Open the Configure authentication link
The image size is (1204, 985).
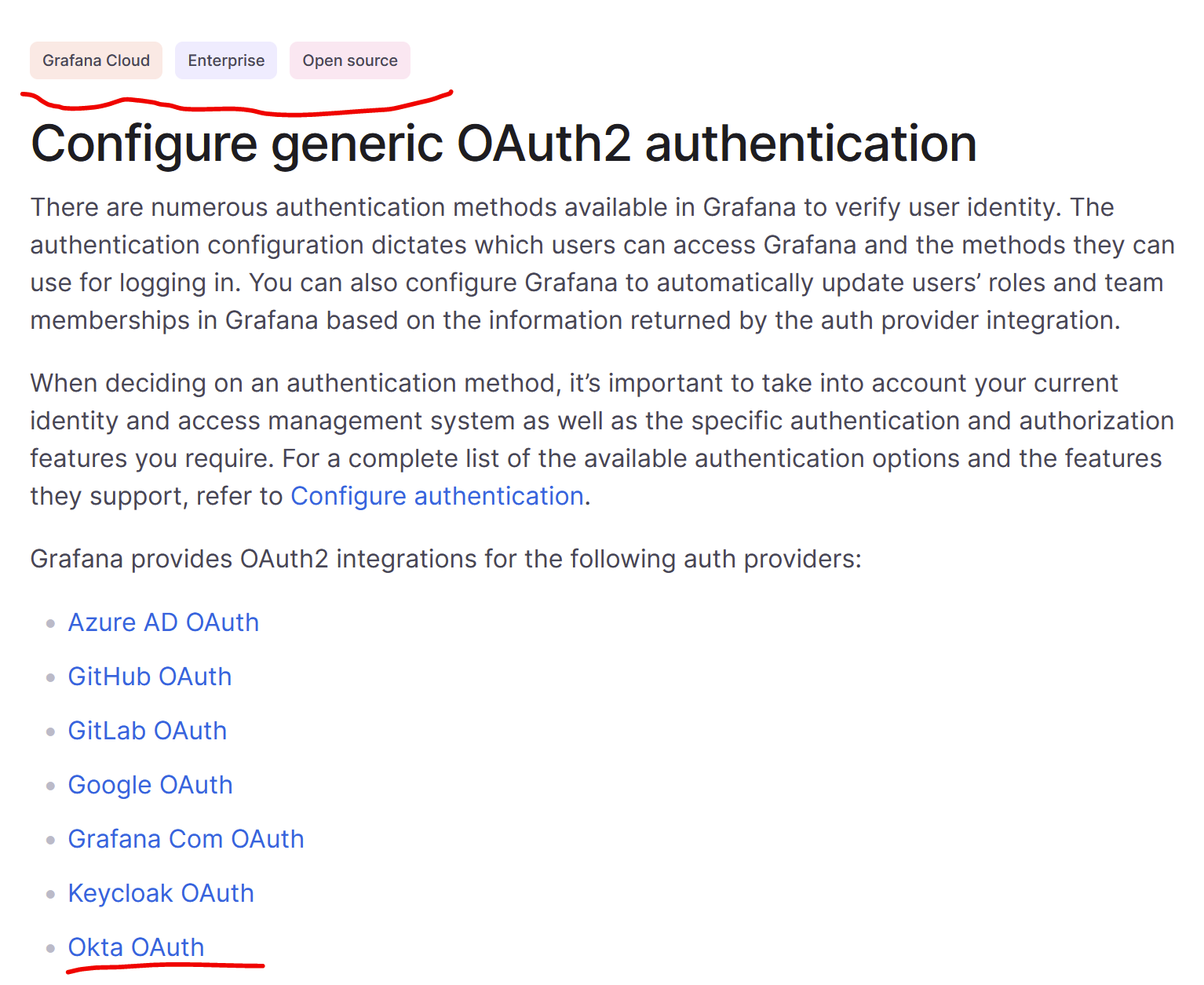point(436,495)
